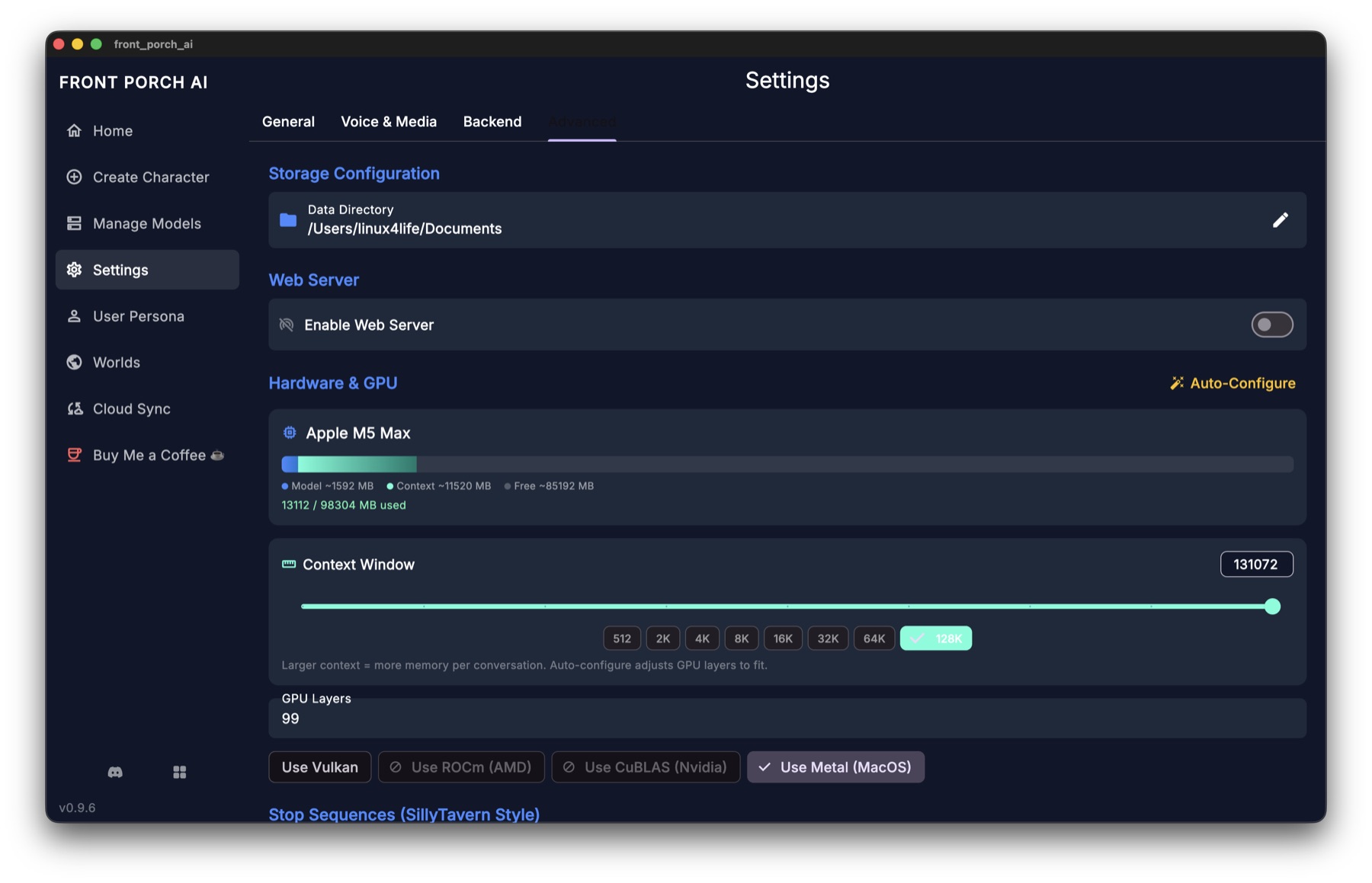The height and width of the screenshot is (883, 1372).
Task: Click the web server icon beside Enable Web Server
Action: click(287, 325)
